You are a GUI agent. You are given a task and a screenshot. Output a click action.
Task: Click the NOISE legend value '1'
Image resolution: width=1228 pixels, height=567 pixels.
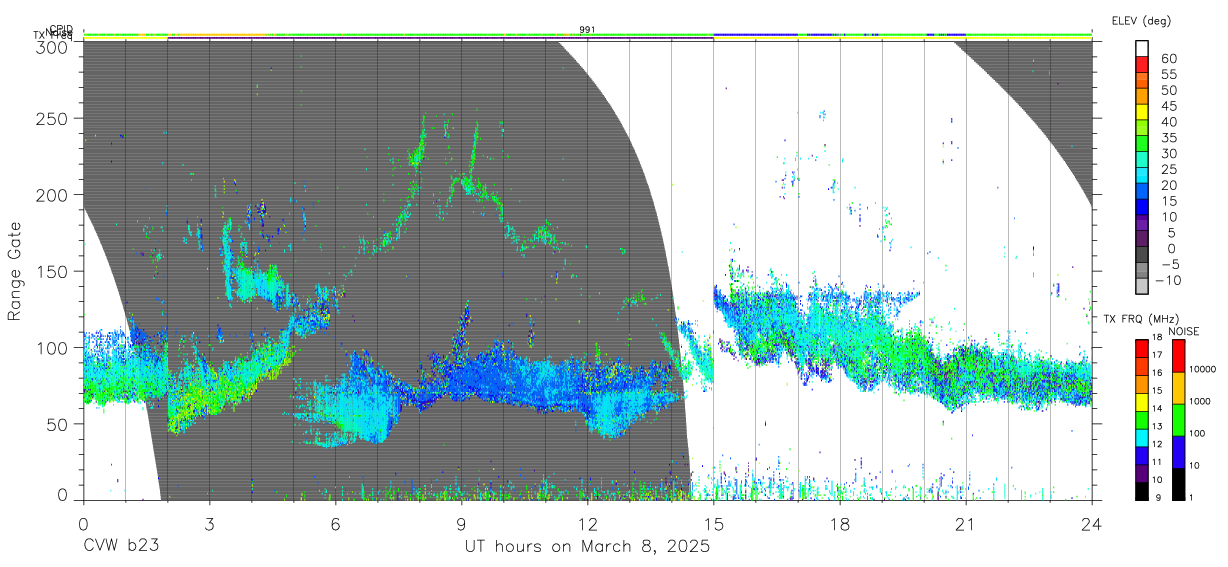(x=1193, y=497)
